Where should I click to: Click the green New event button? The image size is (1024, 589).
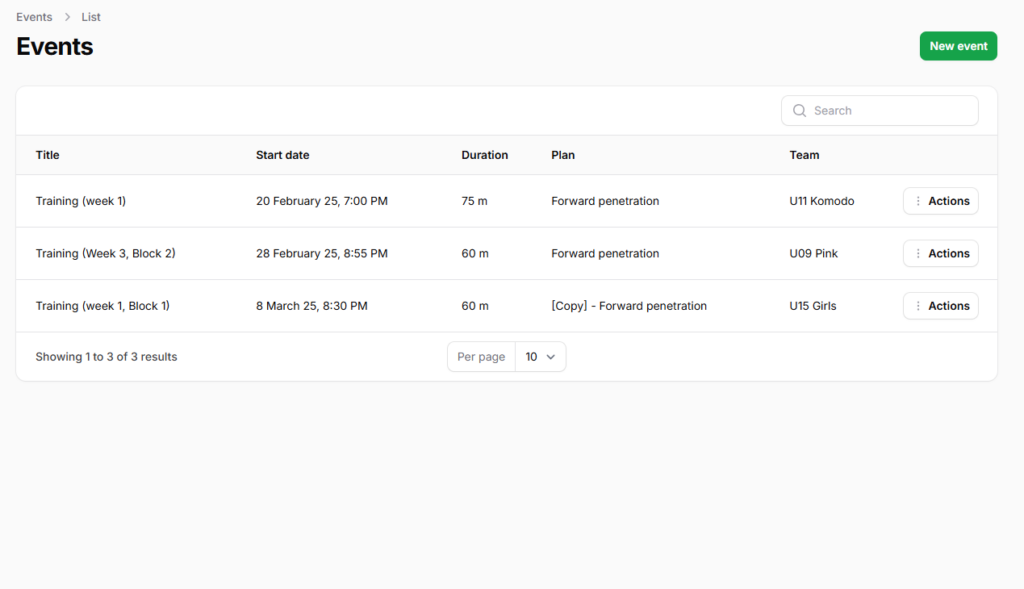(958, 46)
